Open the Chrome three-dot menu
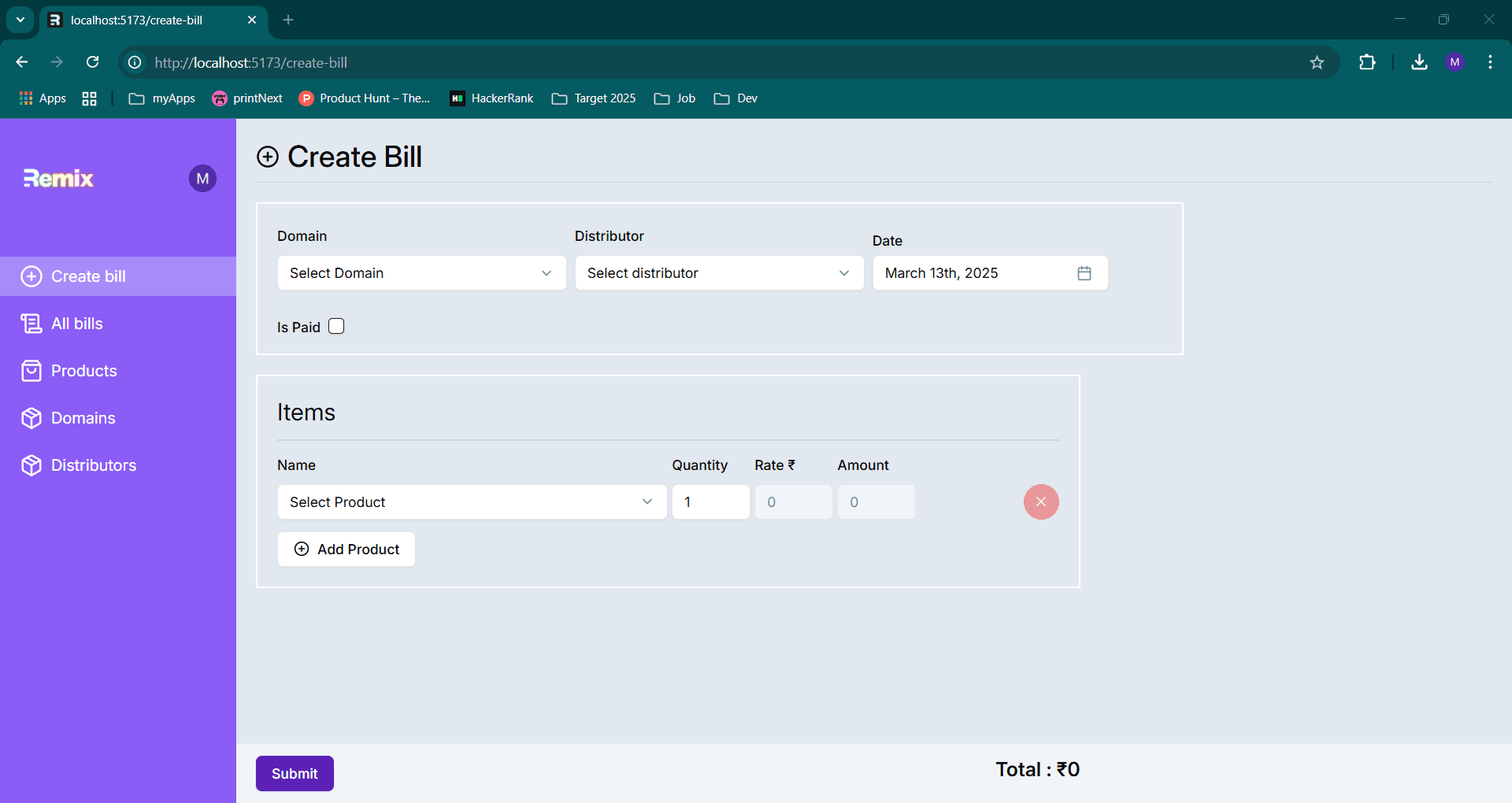The image size is (1512, 803). tap(1490, 62)
